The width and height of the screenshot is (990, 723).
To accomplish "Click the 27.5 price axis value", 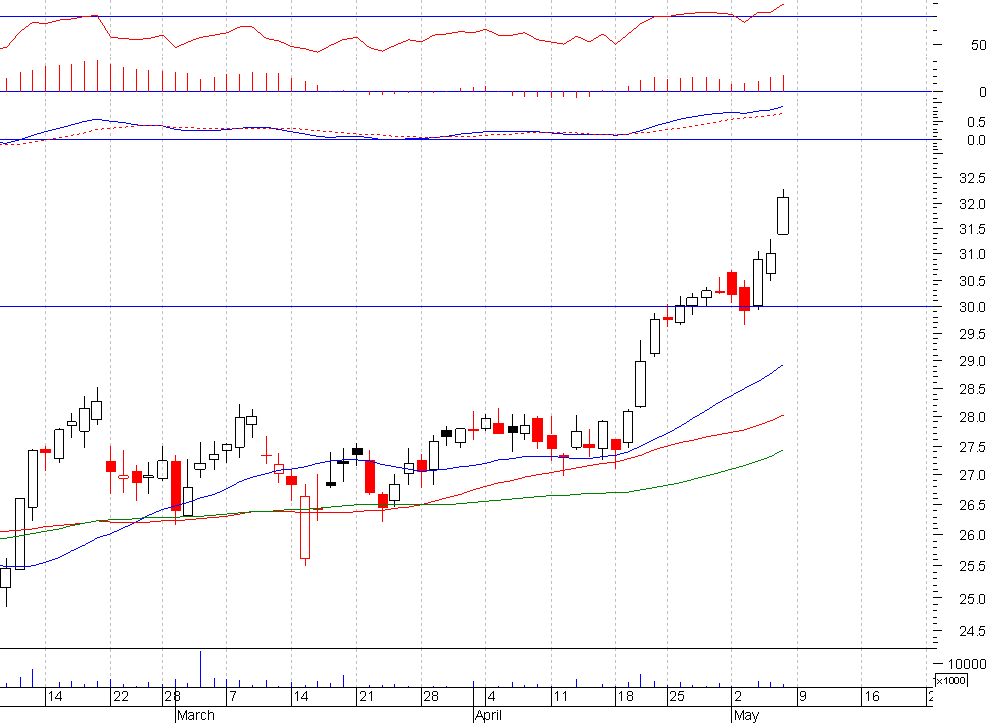I will [972, 447].
